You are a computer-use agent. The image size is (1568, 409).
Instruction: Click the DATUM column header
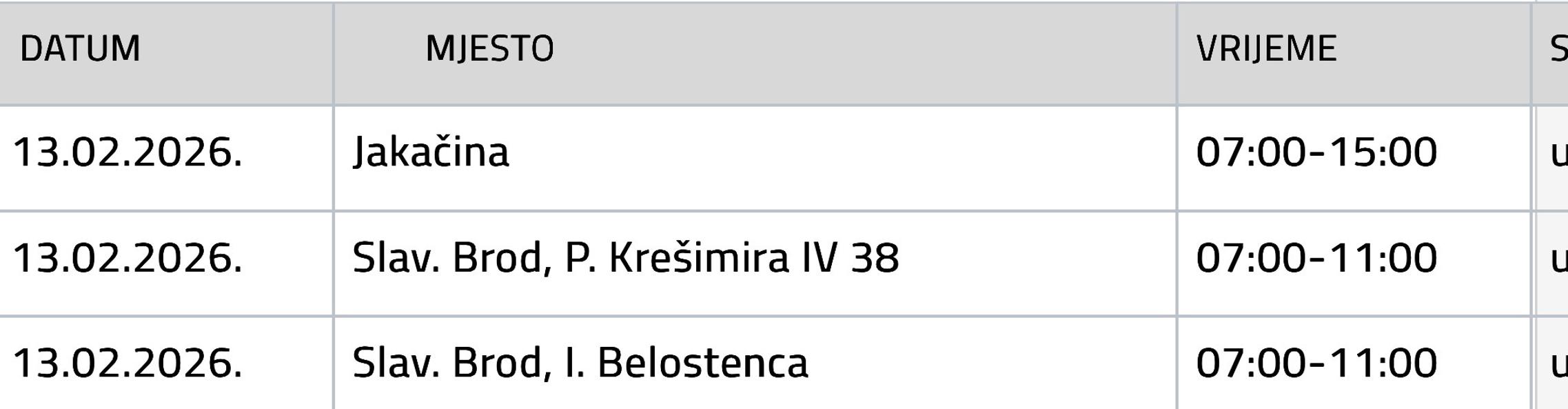80,49
